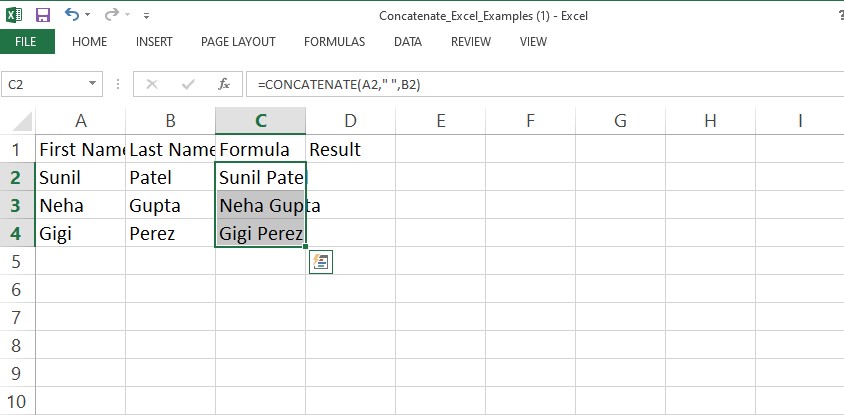This screenshot has width=844, height=415.
Task: Click the Undo arrow icon
Action: (71, 15)
